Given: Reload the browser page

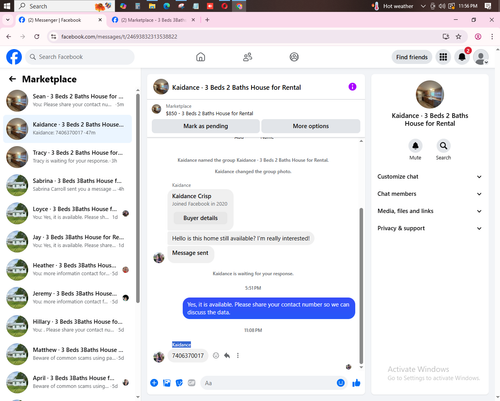Looking at the screenshot, I should pyautogui.click(x=37, y=37).
